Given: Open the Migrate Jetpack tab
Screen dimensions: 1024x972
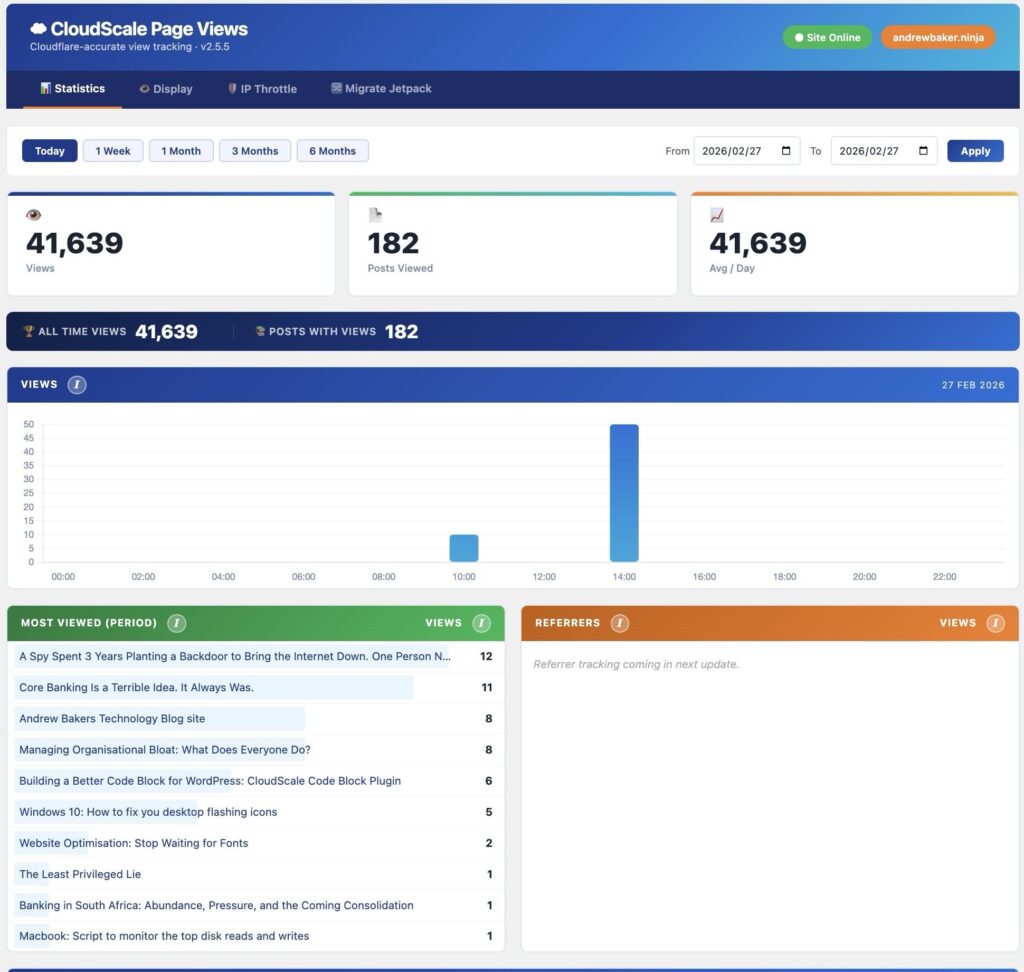Looking at the screenshot, I should [x=380, y=88].
